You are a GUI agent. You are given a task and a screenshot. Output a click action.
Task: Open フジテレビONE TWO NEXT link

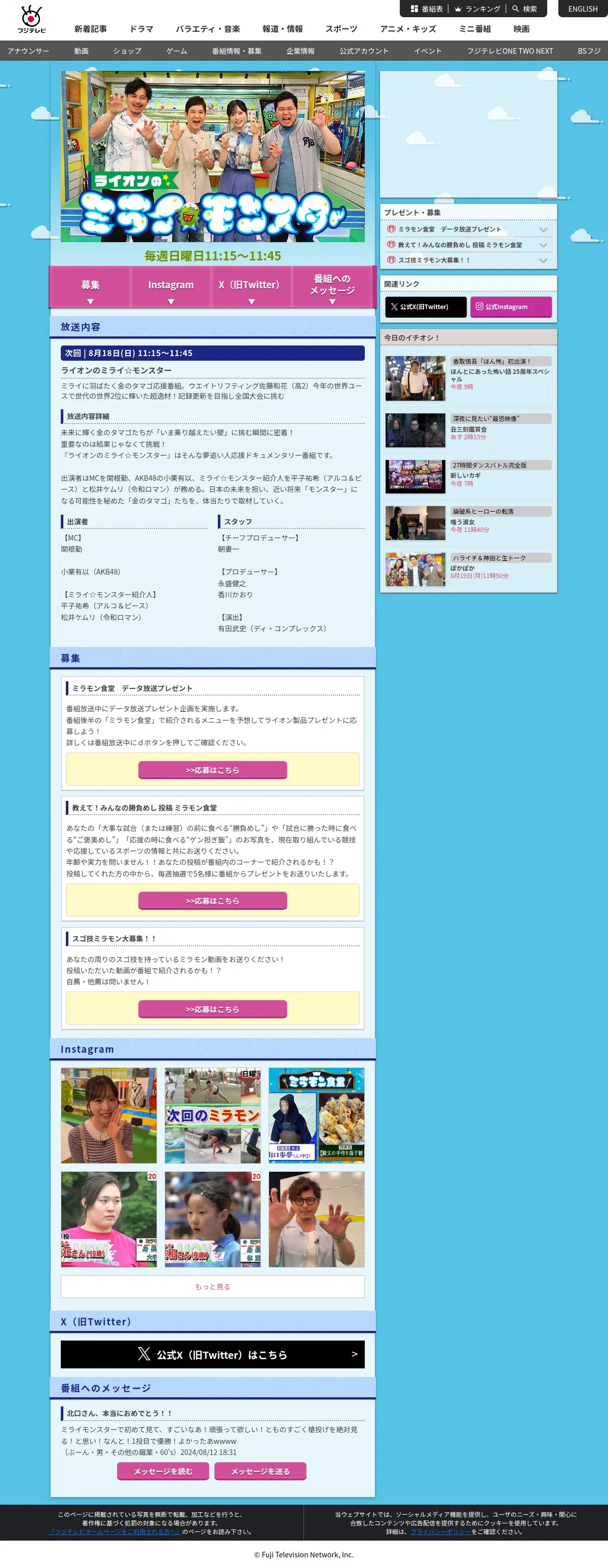[510, 51]
